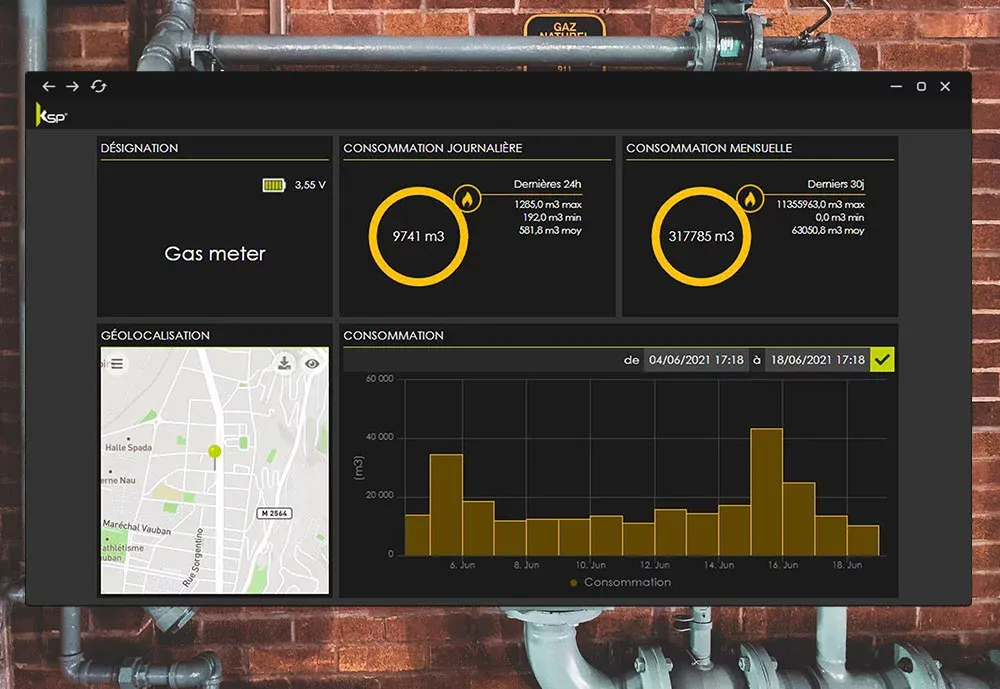
Task: Open the end date picker 18/06/2021 17:18
Action: 816,360
